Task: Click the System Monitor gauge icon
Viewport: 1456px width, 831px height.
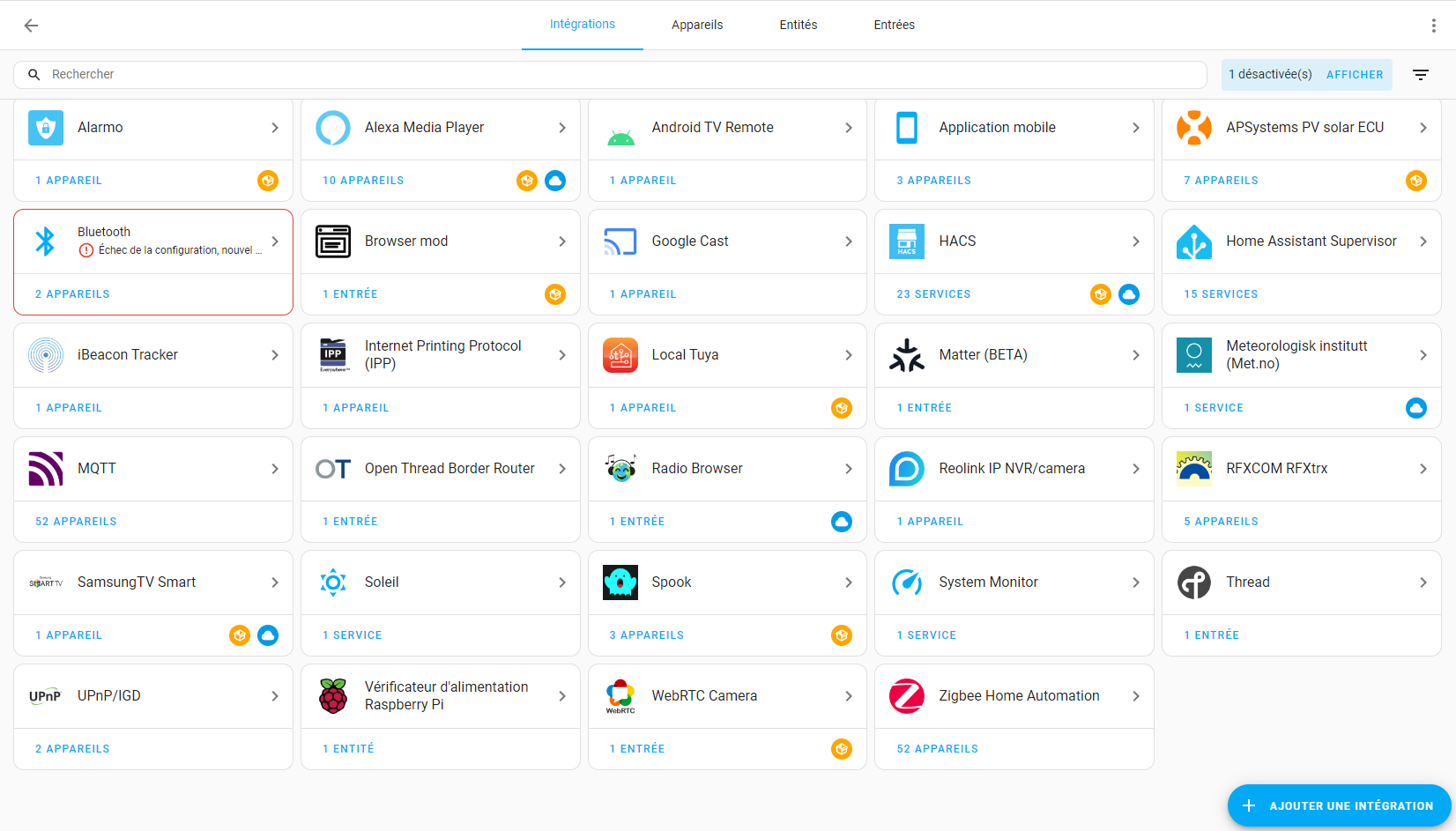Action: point(907,582)
